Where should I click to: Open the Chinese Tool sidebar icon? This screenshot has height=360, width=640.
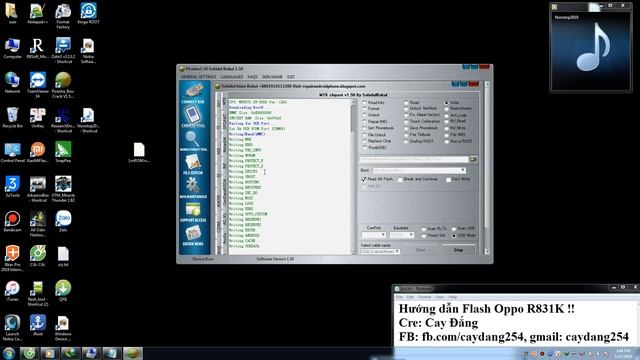click(193, 117)
